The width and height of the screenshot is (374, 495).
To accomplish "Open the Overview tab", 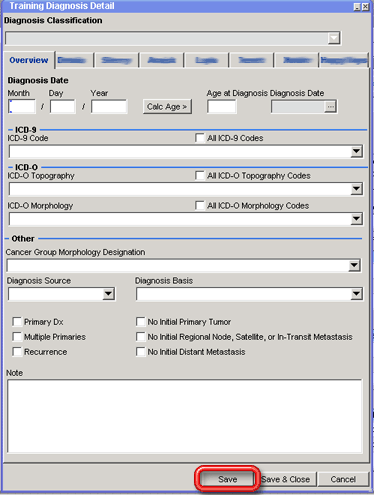I will [x=29, y=60].
